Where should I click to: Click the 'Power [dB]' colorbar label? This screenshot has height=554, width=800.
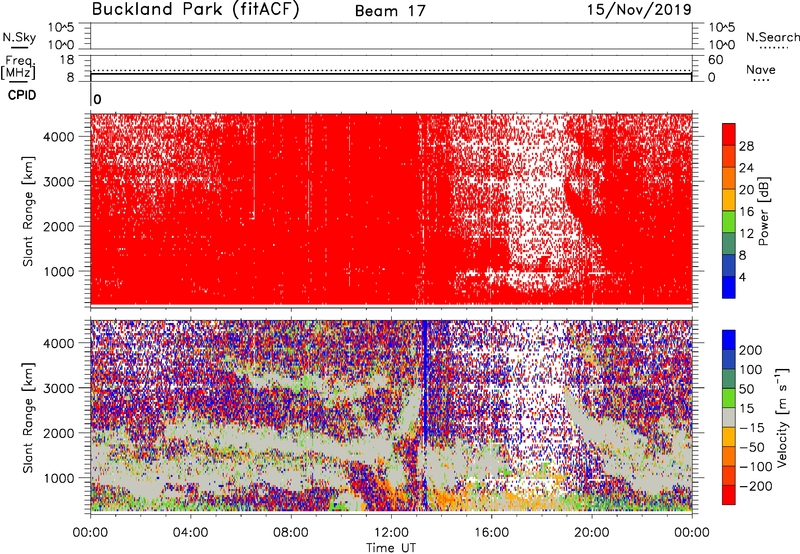point(764,211)
